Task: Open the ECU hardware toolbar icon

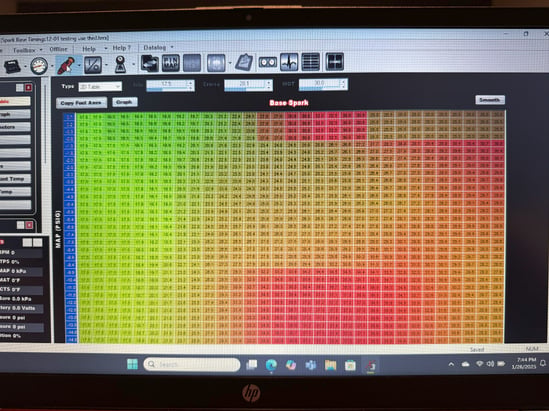Action: point(12,66)
